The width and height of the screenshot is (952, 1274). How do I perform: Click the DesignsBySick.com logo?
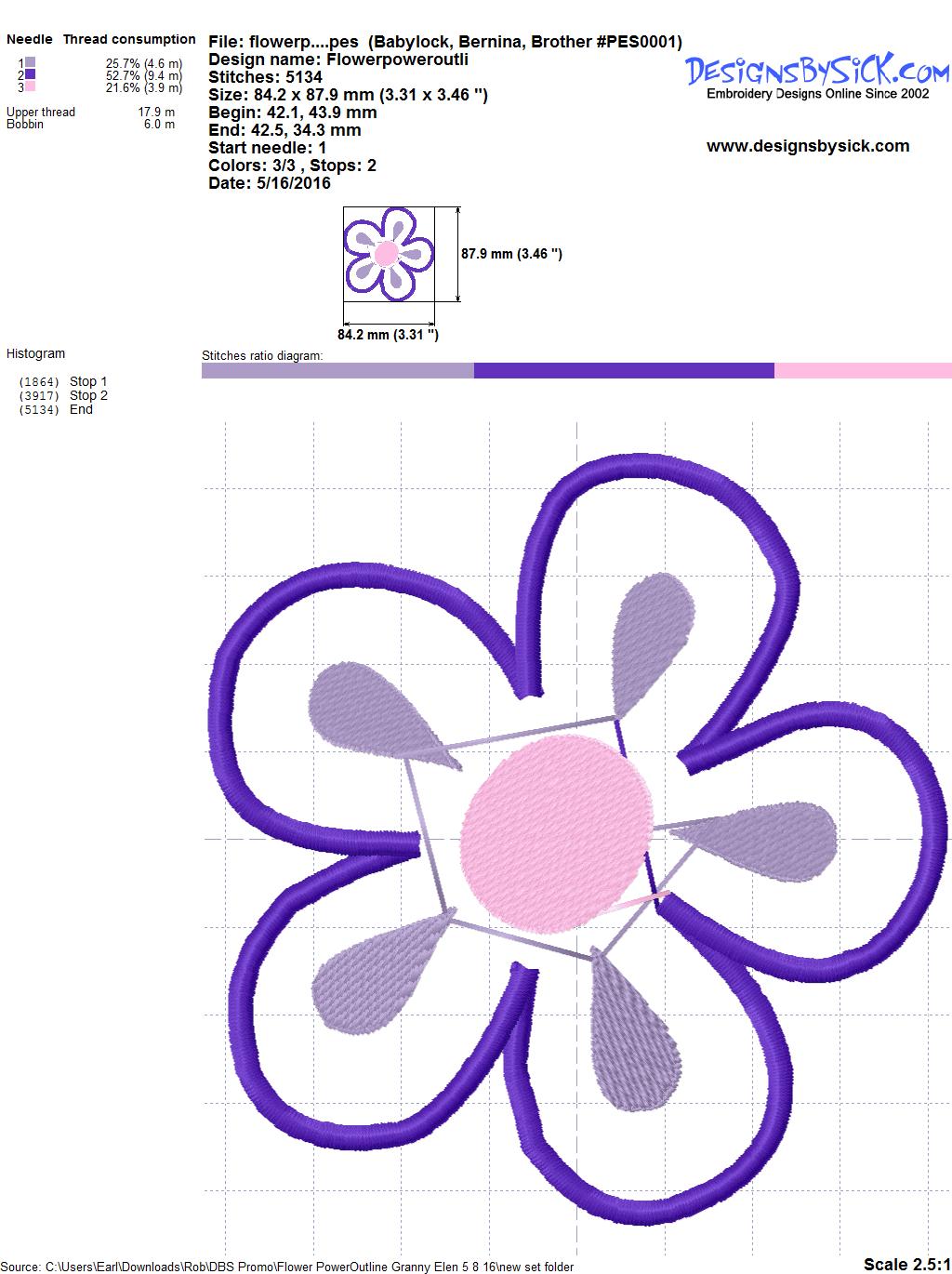click(x=817, y=72)
